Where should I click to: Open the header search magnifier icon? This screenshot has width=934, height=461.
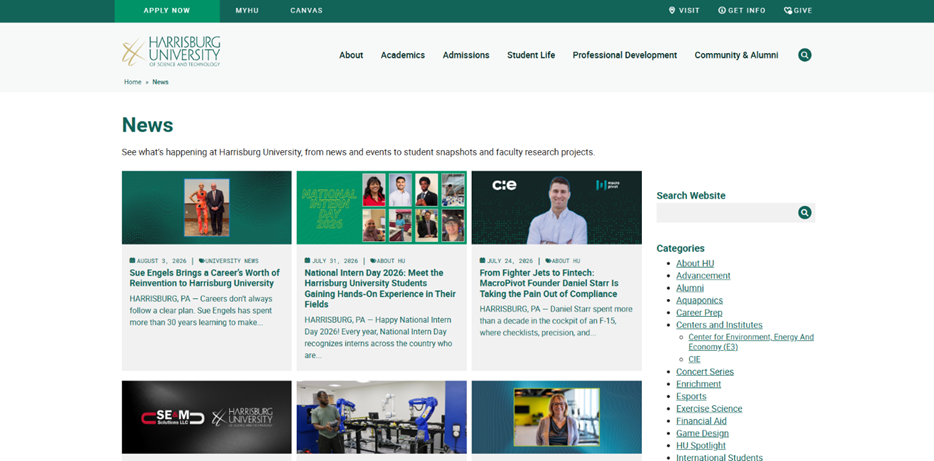click(805, 55)
